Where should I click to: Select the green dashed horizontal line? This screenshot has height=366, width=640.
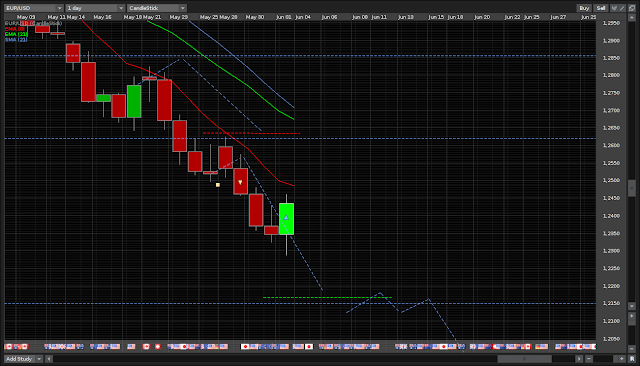327,297
